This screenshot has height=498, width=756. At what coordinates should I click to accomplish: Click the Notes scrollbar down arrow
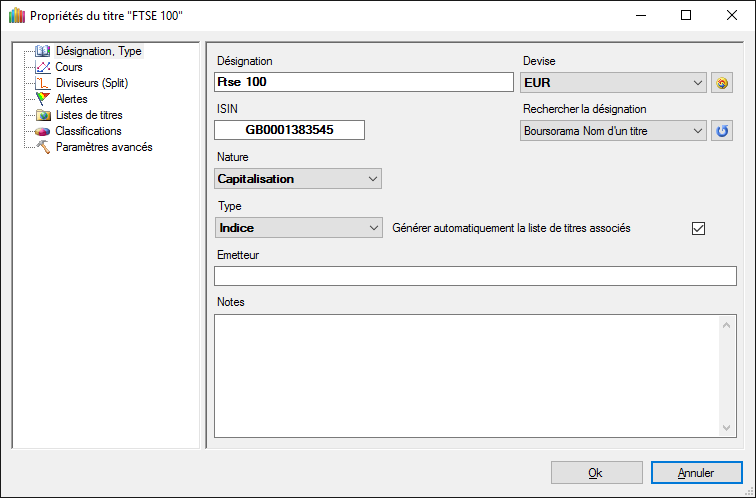click(x=727, y=428)
